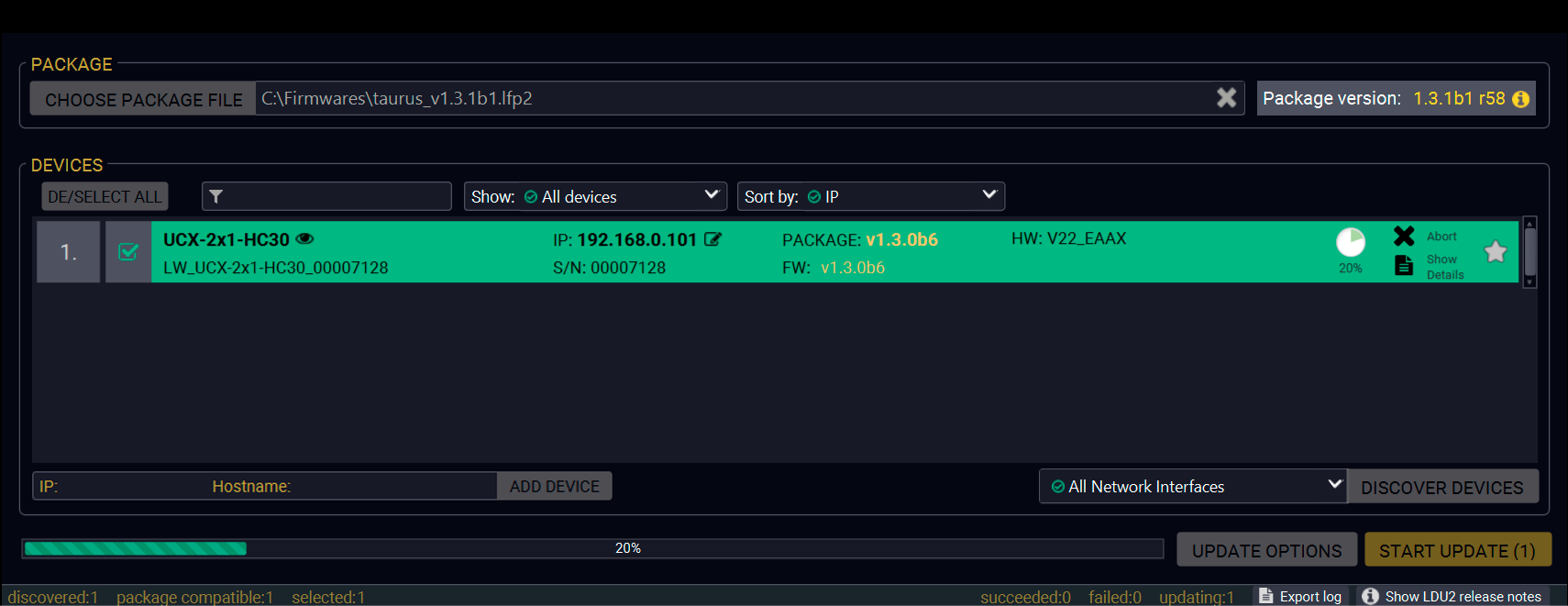Click the overall 20% update progress bar
Image resolution: width=1568 pixels, height=606 pixels.
(592, 548)
